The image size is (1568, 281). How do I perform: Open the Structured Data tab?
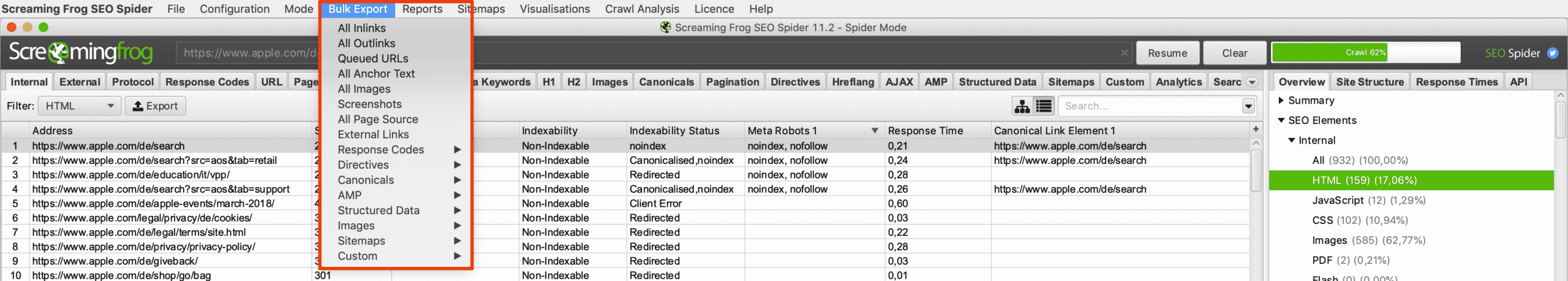click(x=997, y=82)
